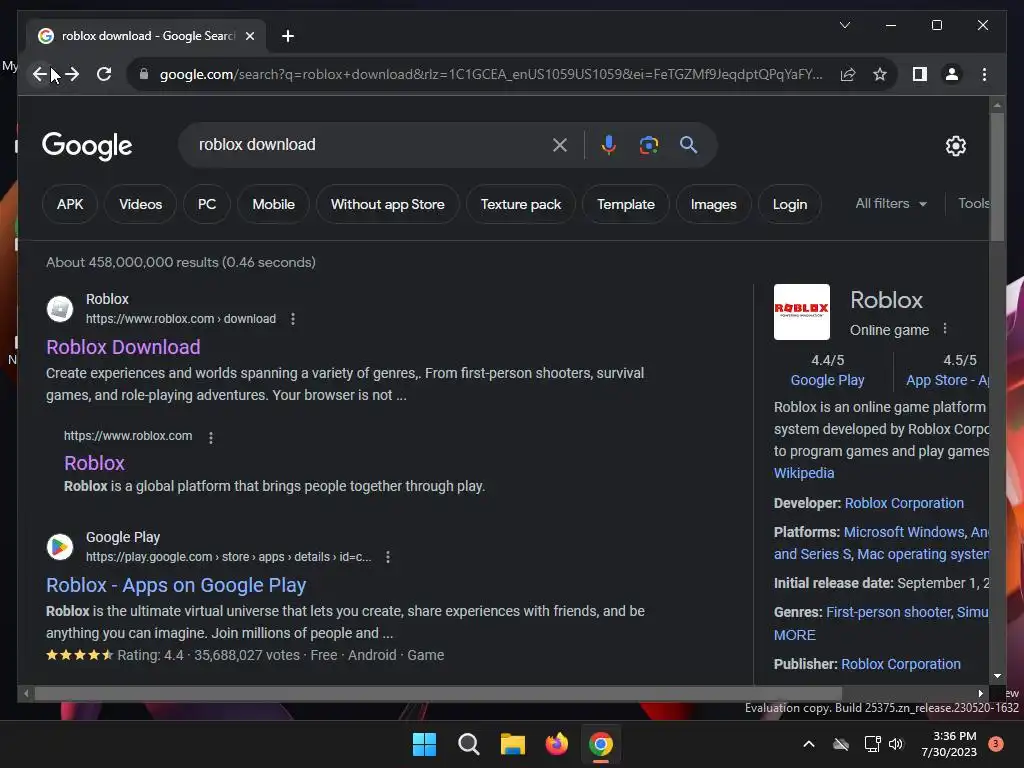
Task: Open volume control in system tray
Action: point(896,744)
